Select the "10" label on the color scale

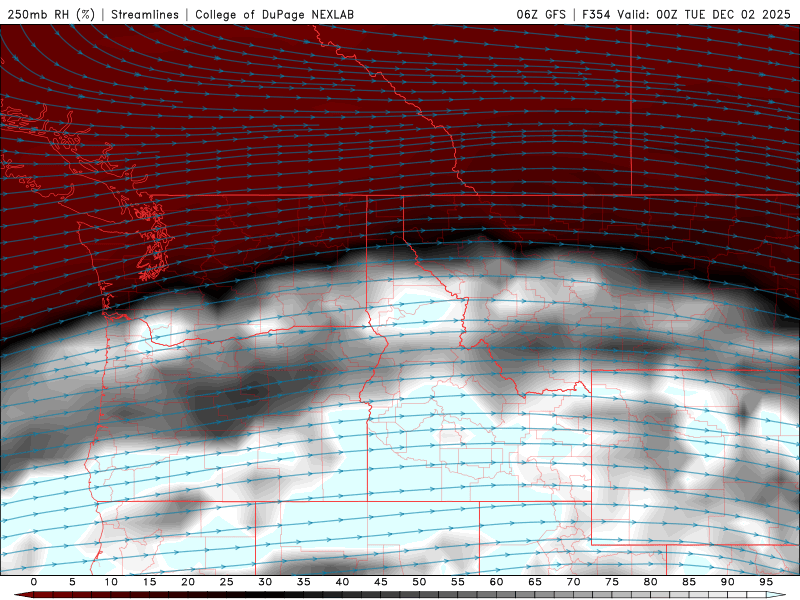[x=111, y=582]
